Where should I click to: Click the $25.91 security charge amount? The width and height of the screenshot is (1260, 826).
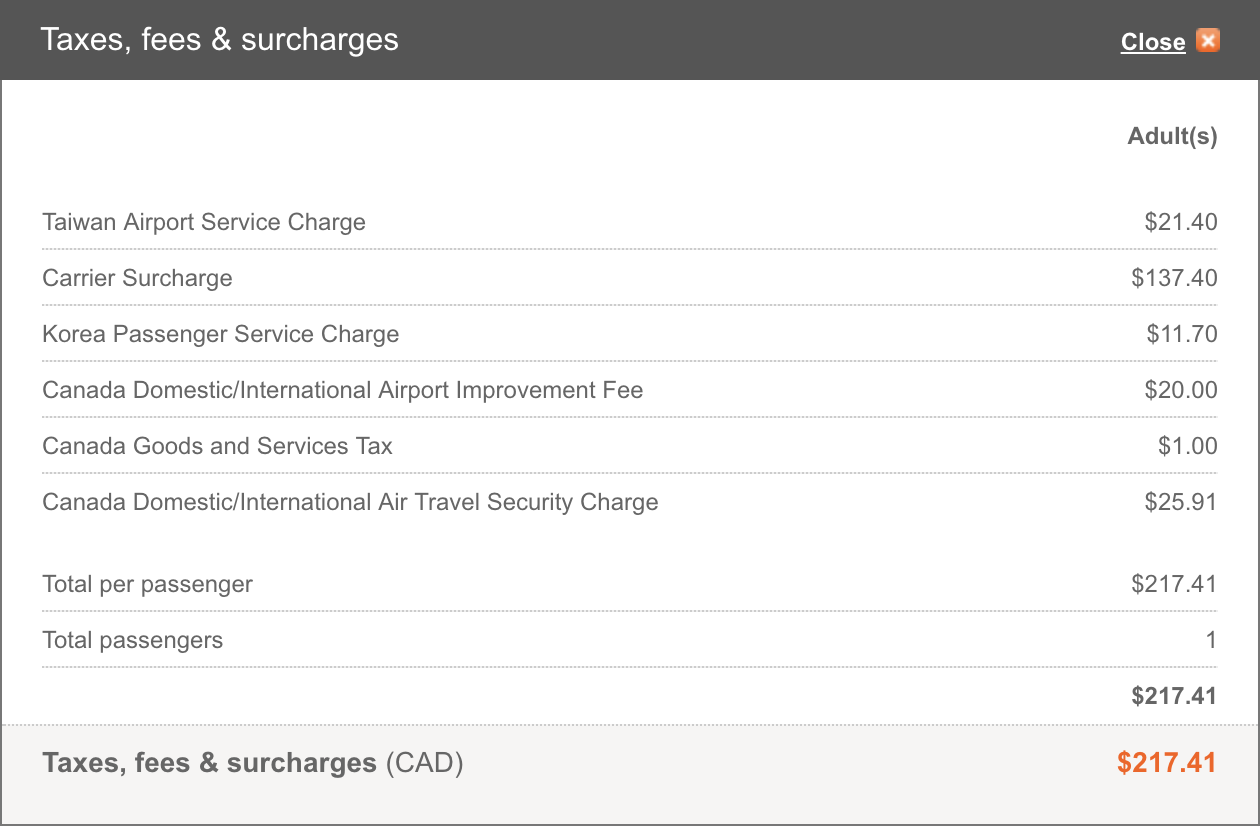(x=1181, y=502)
